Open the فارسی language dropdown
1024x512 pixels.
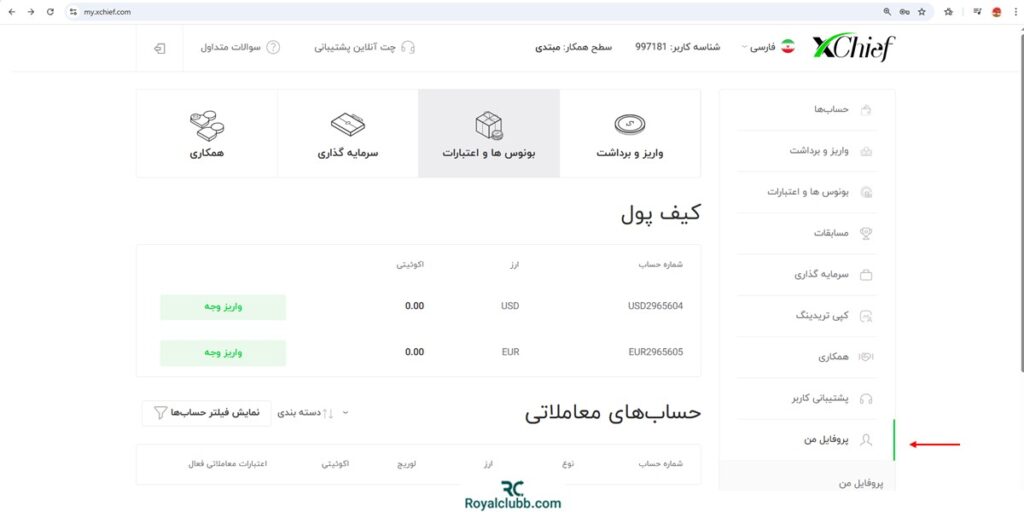pos(759,48)
